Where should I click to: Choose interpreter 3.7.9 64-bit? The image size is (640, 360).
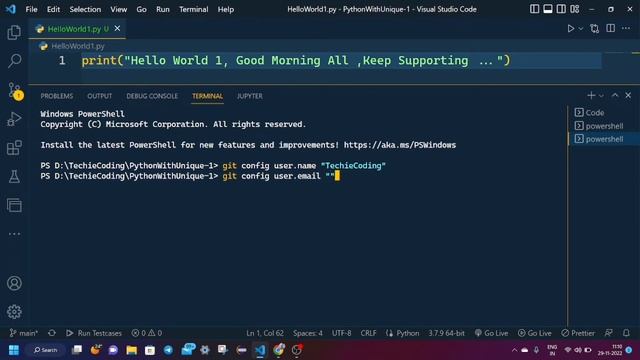(x=446, y=333)
